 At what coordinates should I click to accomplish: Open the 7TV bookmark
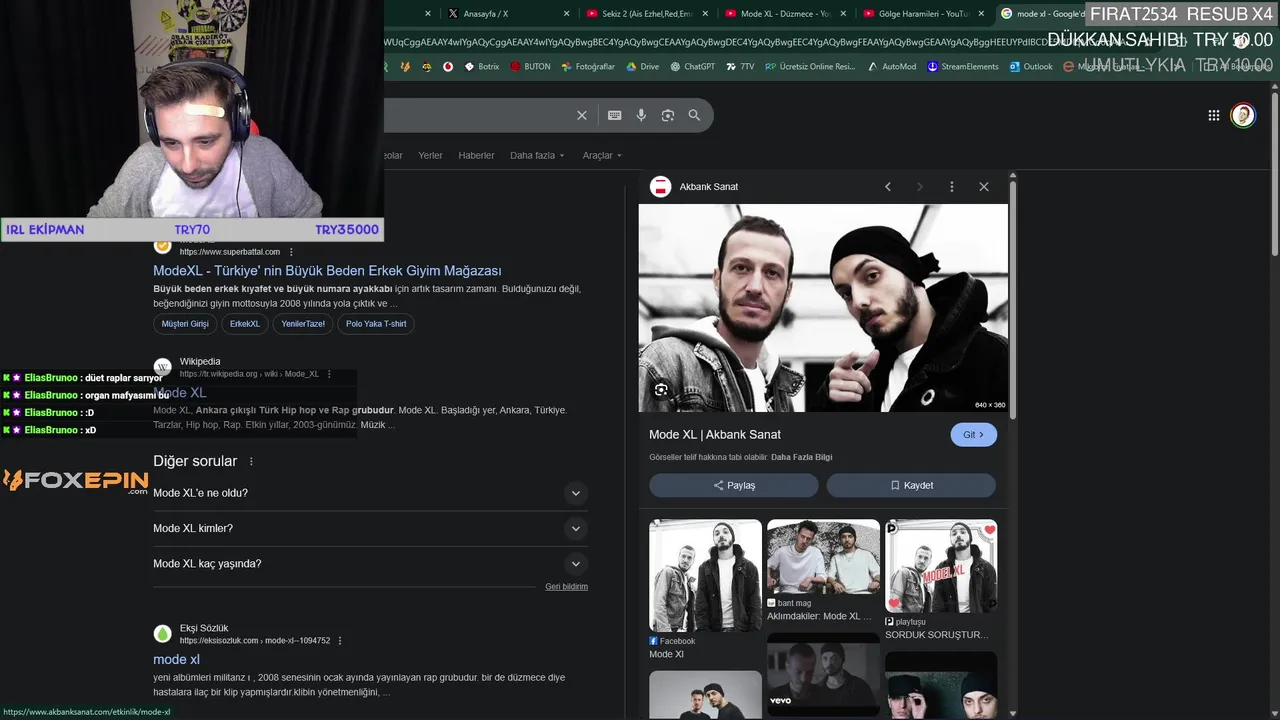tap(740, 67)
